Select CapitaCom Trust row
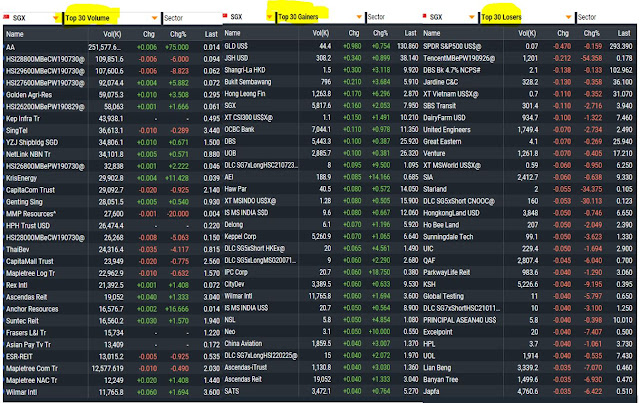Screen dimensions: 640x403 point(113,190)
